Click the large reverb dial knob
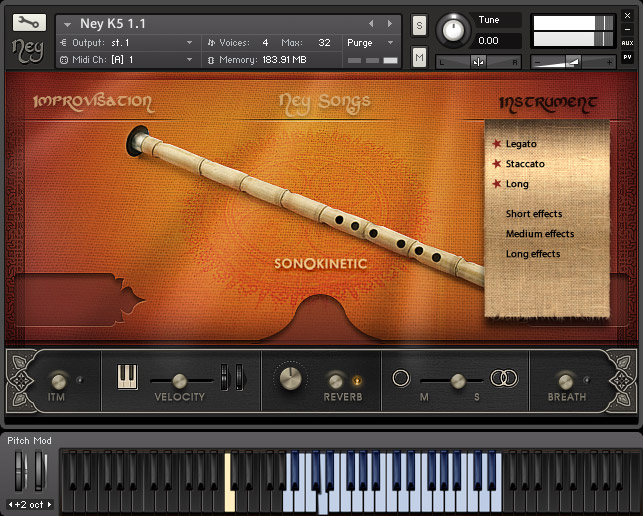Screen dimensions: 643x516 290,379
